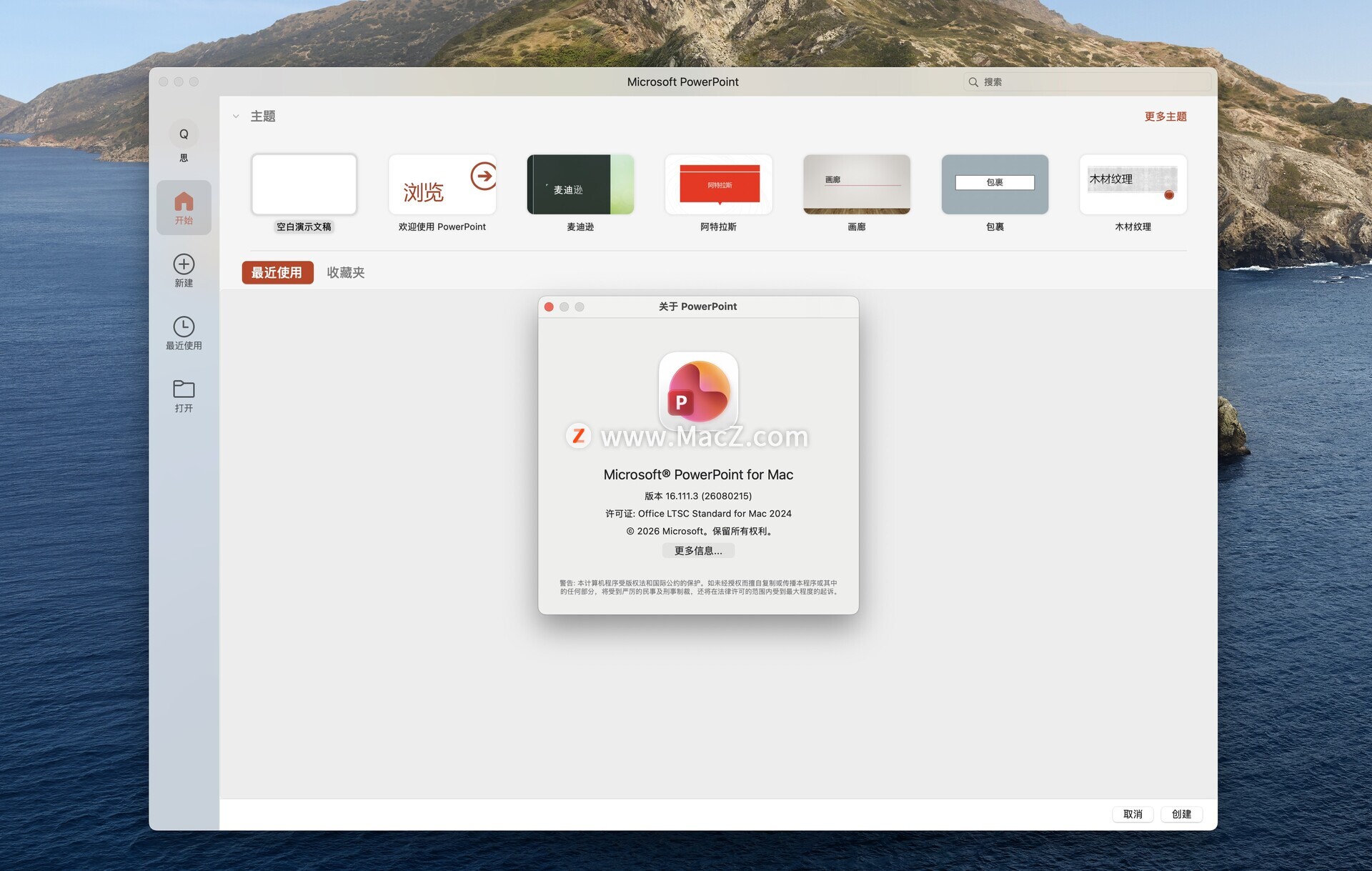Image resolution: width=1372 pixels, height=871 pixels.
Task: Choose the 麦迪逊 theme thumbnail
Action: point(580,184)
